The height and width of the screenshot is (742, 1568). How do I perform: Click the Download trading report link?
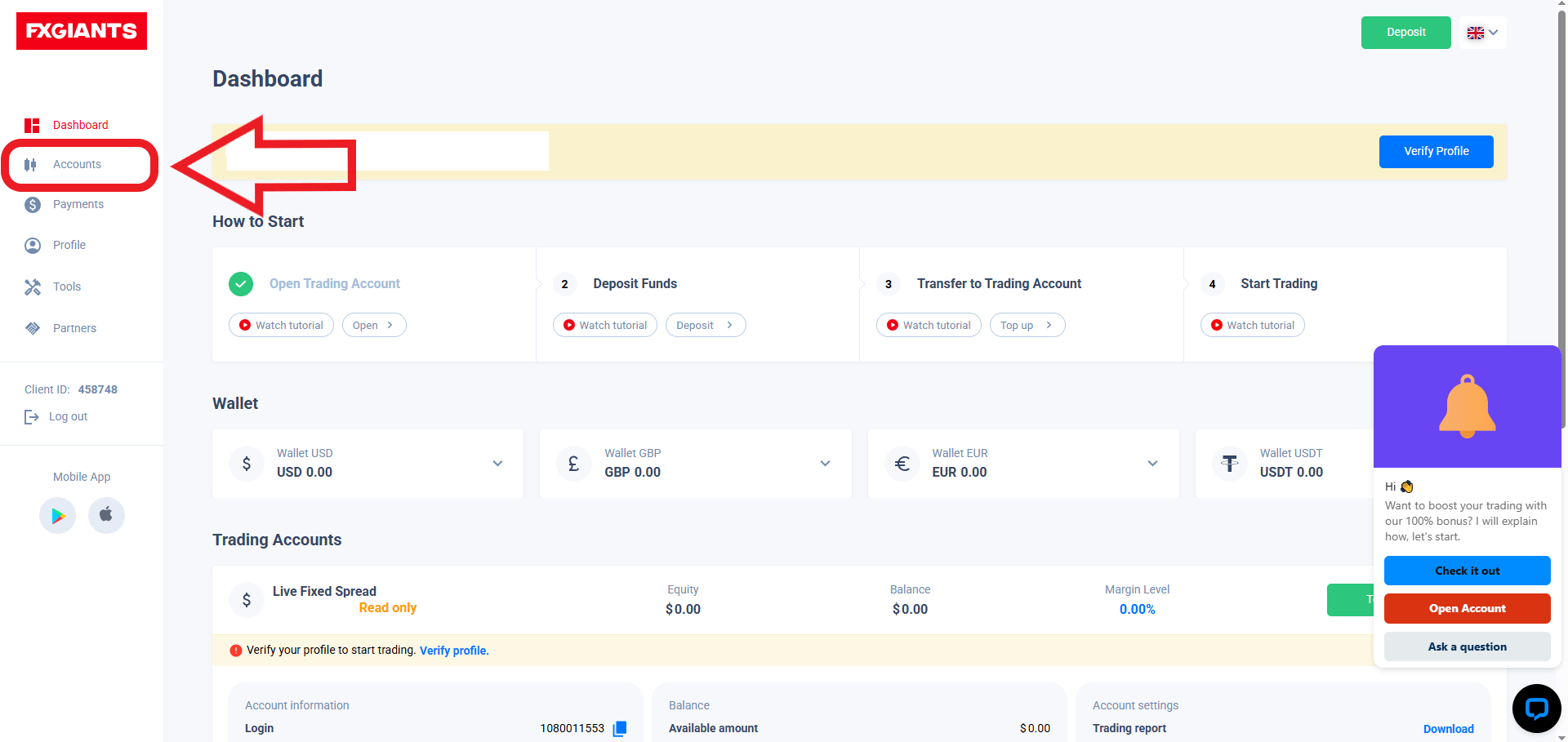[1449, 729]
